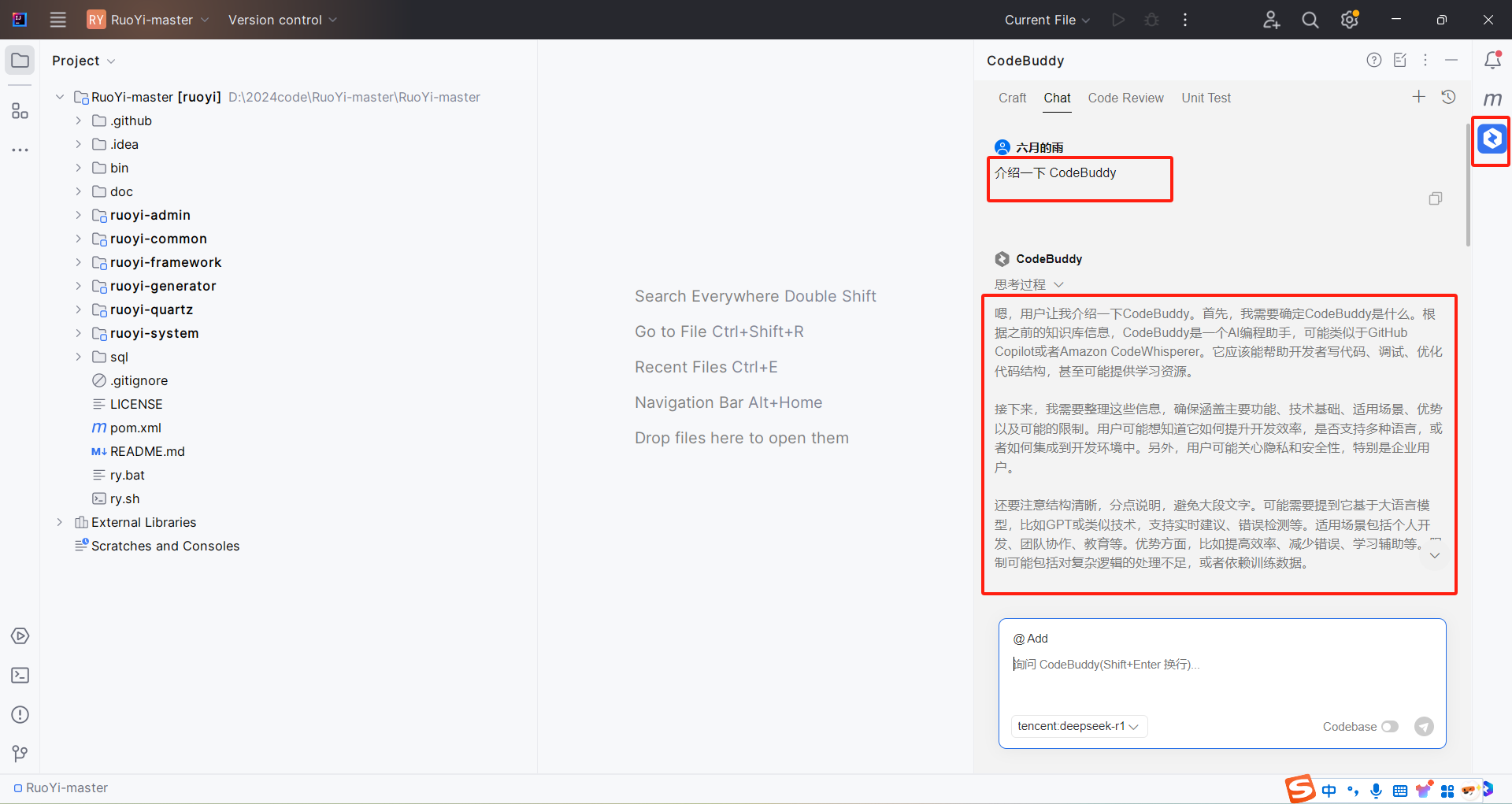
Task: Open the input method keyboard icon
Action: pos(1399,791)
